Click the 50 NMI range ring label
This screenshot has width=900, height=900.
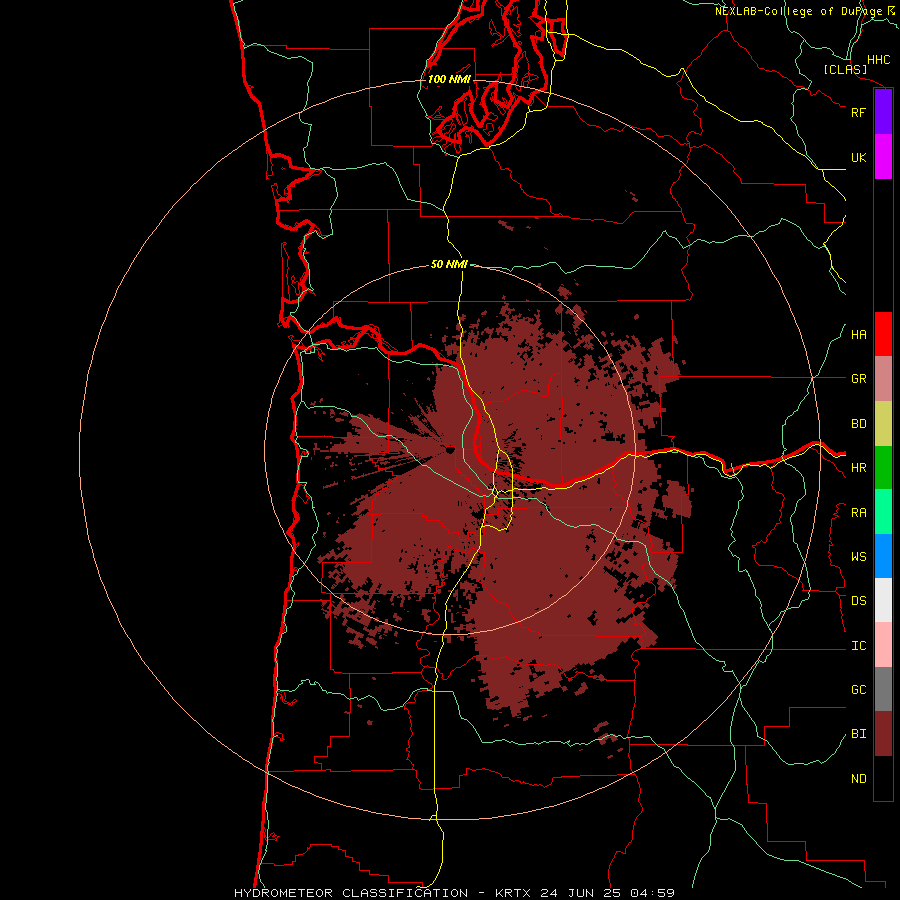pos(449,264)
